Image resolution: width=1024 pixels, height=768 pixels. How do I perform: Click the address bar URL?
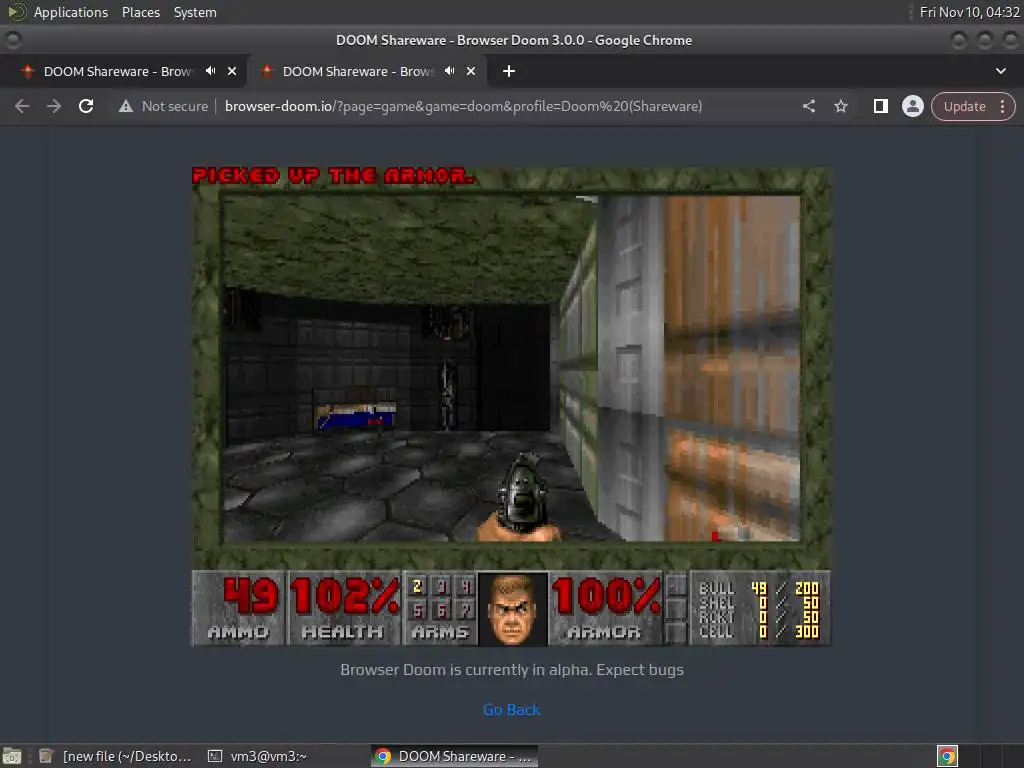pos(463,106)
